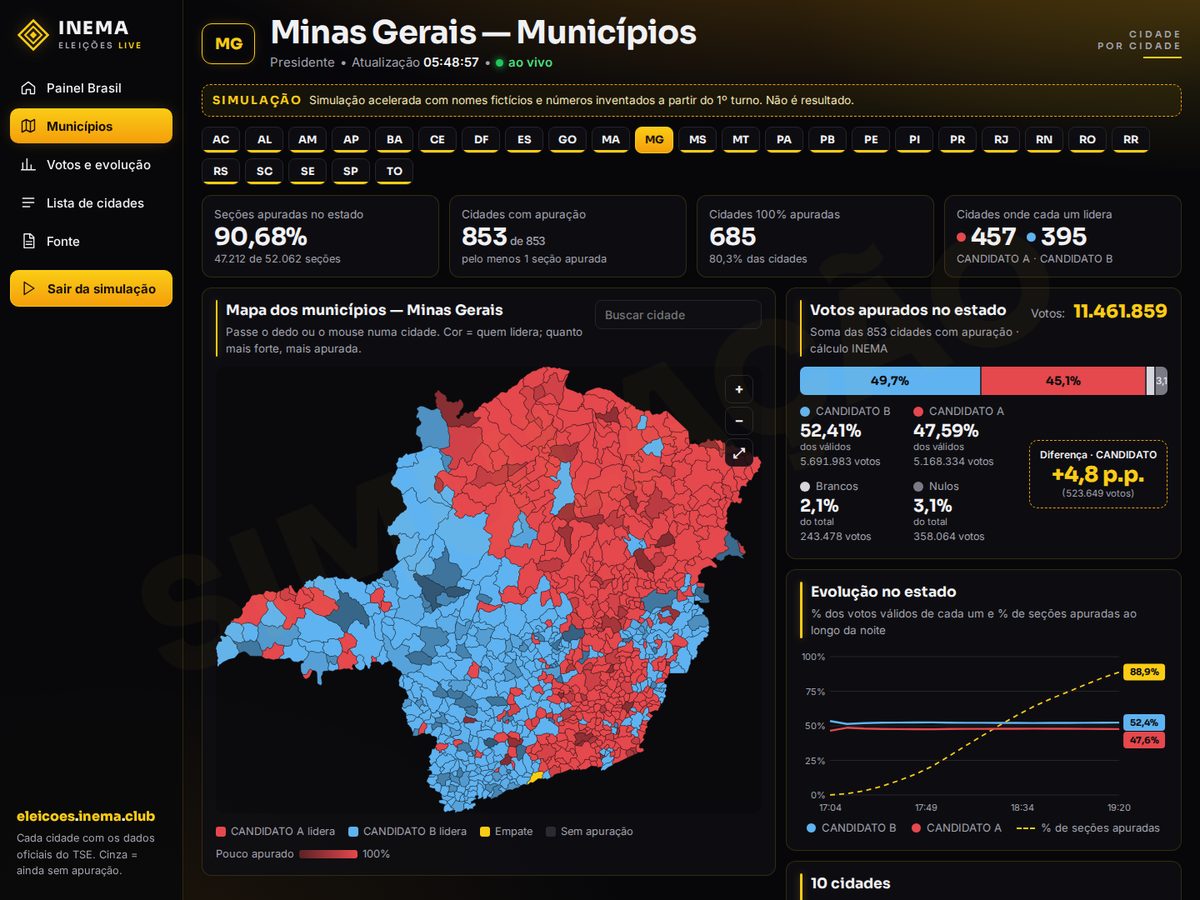Toggle % de seções apuradas chart legend
1200x900 pixels.
1088,828
